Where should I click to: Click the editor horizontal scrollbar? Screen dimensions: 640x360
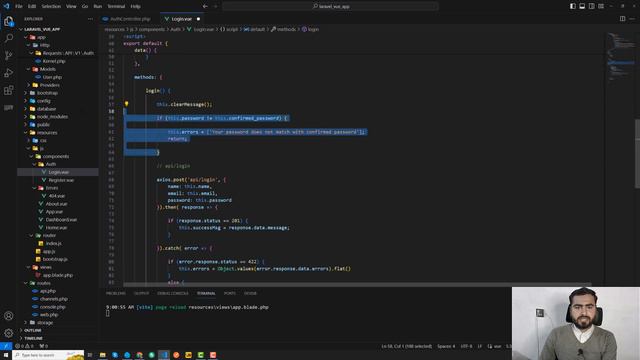point(357,284)
